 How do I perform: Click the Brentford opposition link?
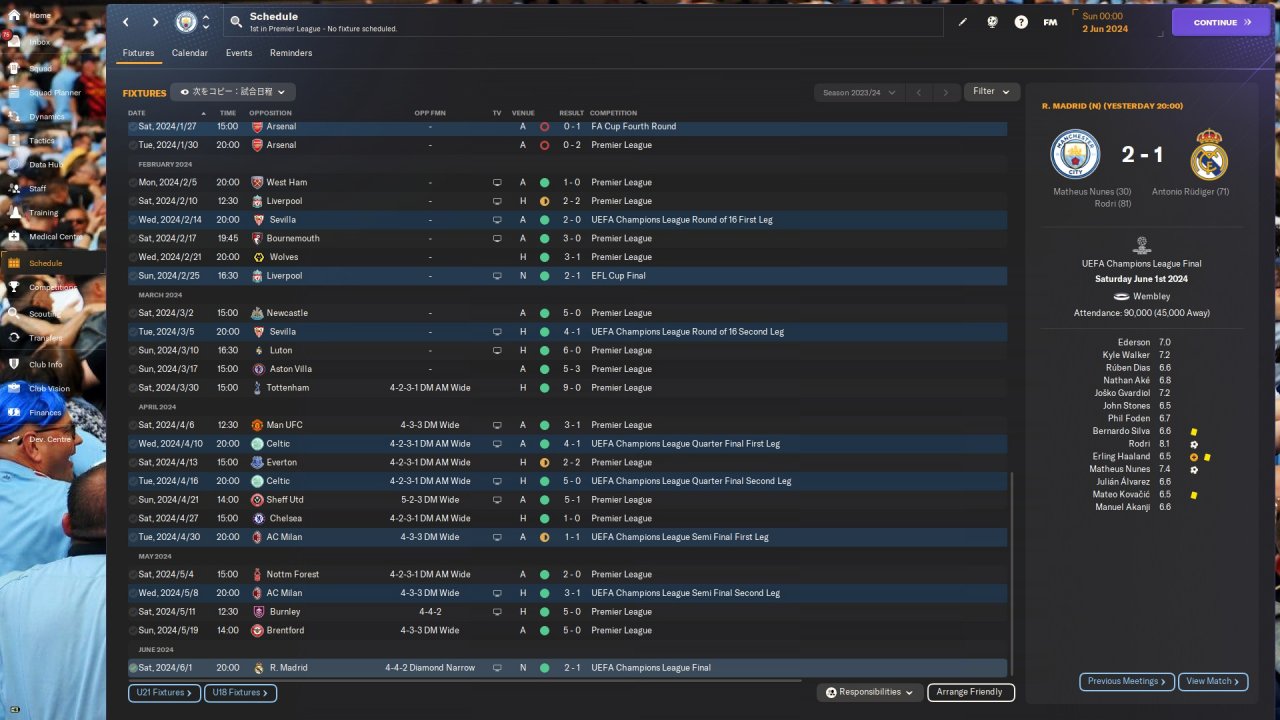click(x=287, y=631)
